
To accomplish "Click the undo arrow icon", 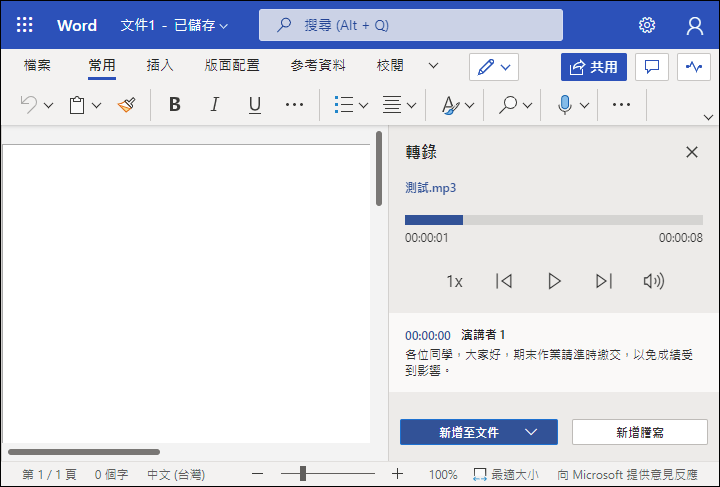I will click(29, 105).
